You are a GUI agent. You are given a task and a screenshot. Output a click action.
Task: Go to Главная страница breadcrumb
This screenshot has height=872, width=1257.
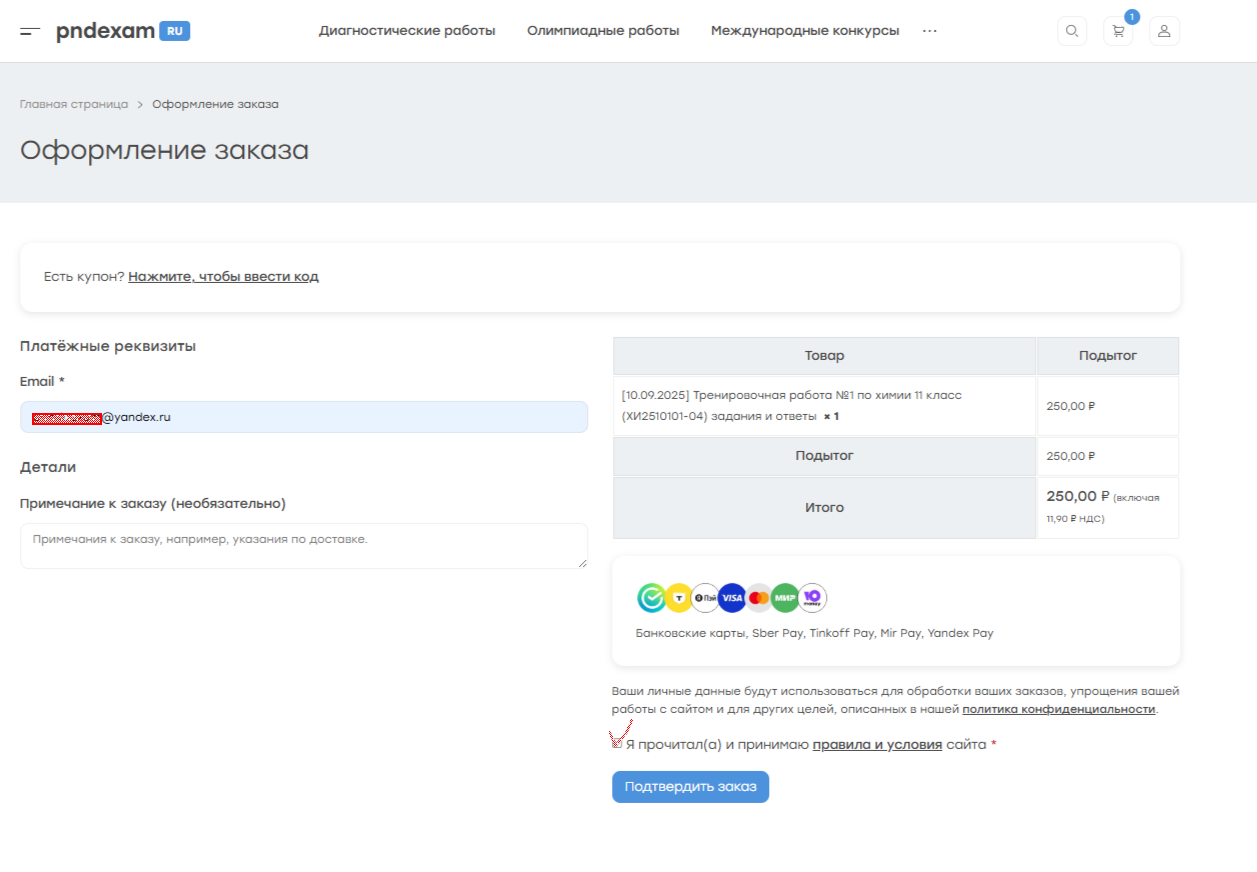[x=74, y=104]
